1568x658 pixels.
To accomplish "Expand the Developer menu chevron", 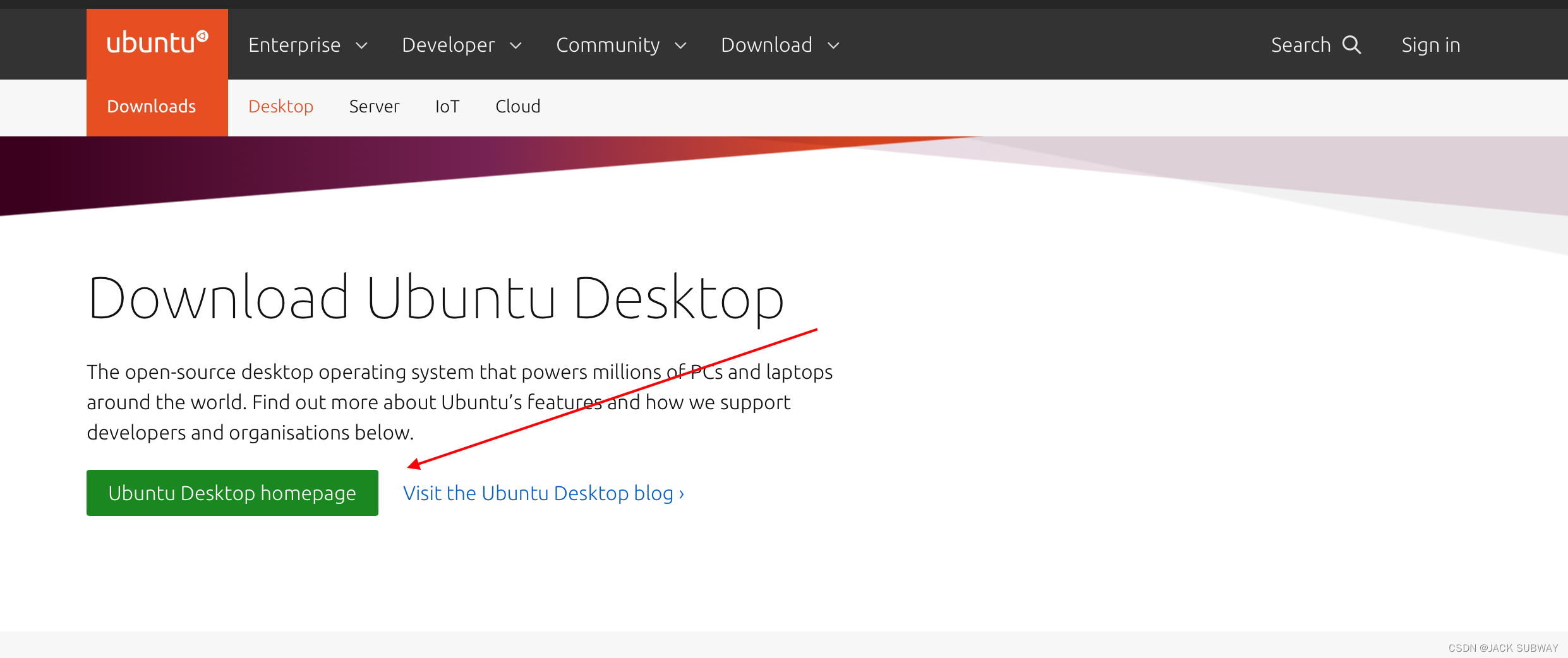I will 516,45.
